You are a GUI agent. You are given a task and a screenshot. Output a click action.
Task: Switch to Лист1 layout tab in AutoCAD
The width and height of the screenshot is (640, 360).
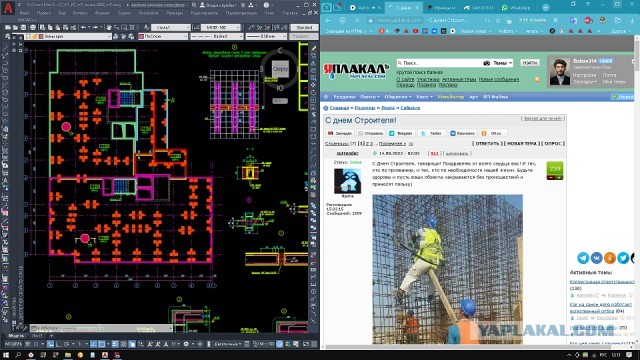point(38,336)
